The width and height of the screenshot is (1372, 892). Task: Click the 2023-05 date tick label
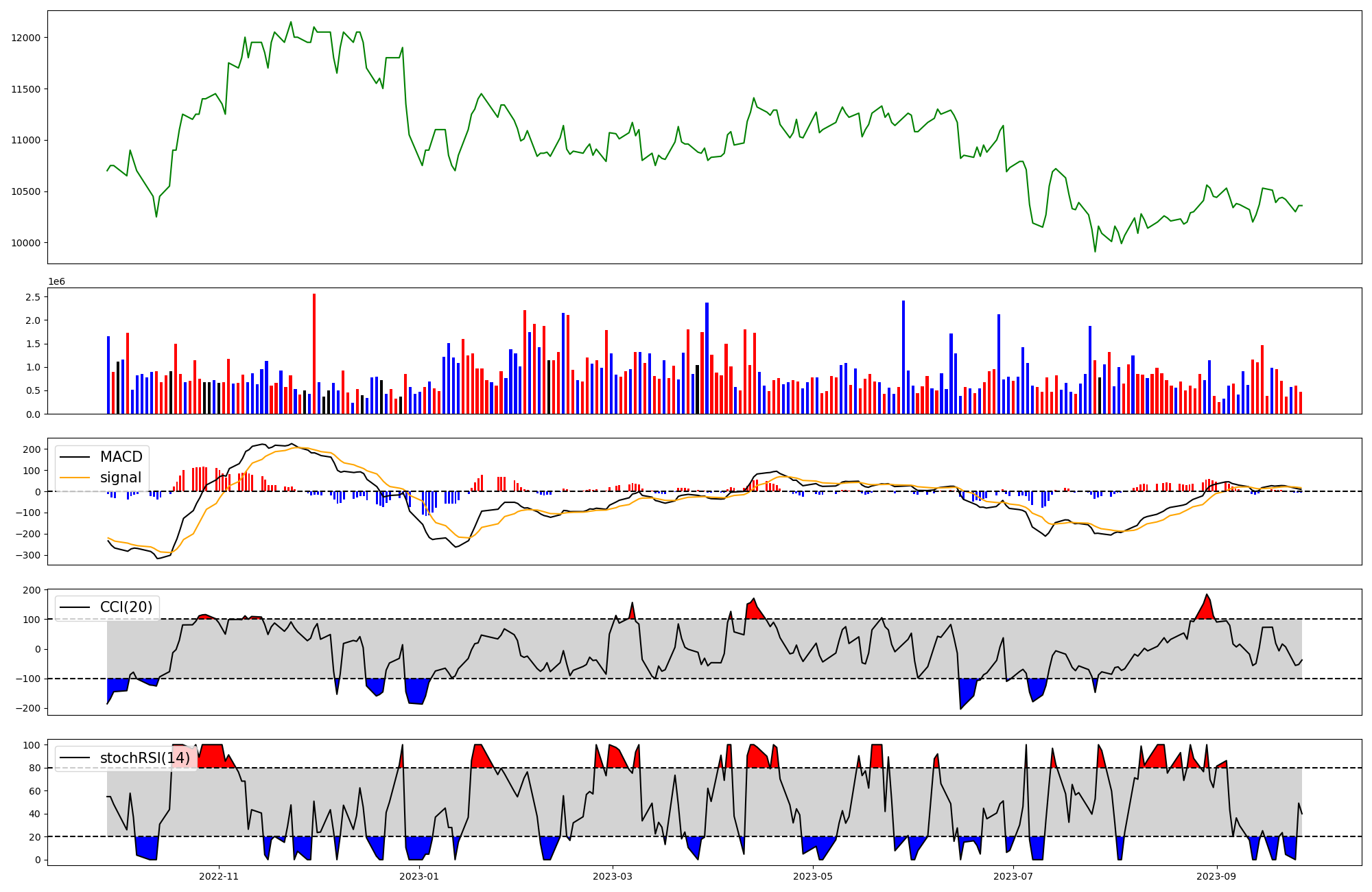pyautogui.click(x=813, y=876)
